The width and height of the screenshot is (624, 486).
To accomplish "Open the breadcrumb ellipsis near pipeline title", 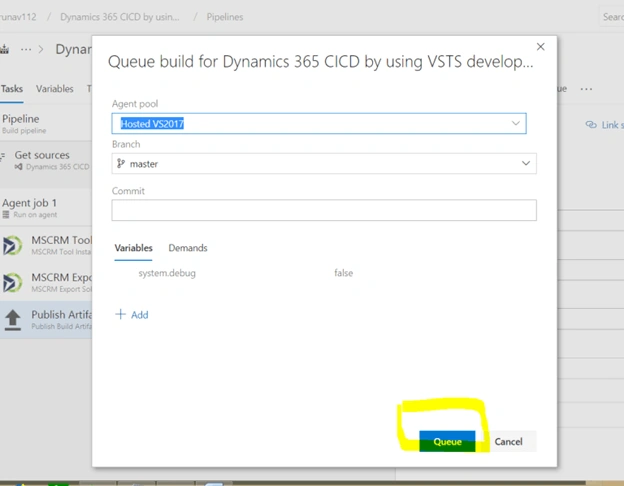I will 26,49.
